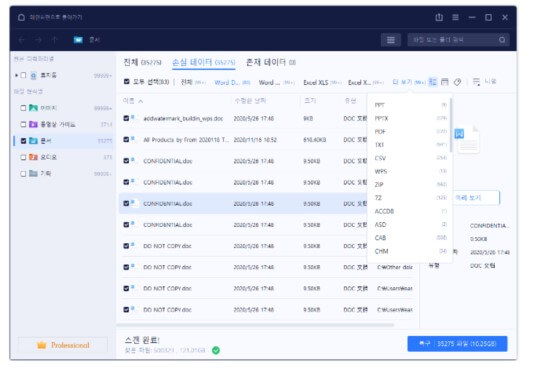
Task: Click the blue Recover 35275 files button
Action: [457, 344]
